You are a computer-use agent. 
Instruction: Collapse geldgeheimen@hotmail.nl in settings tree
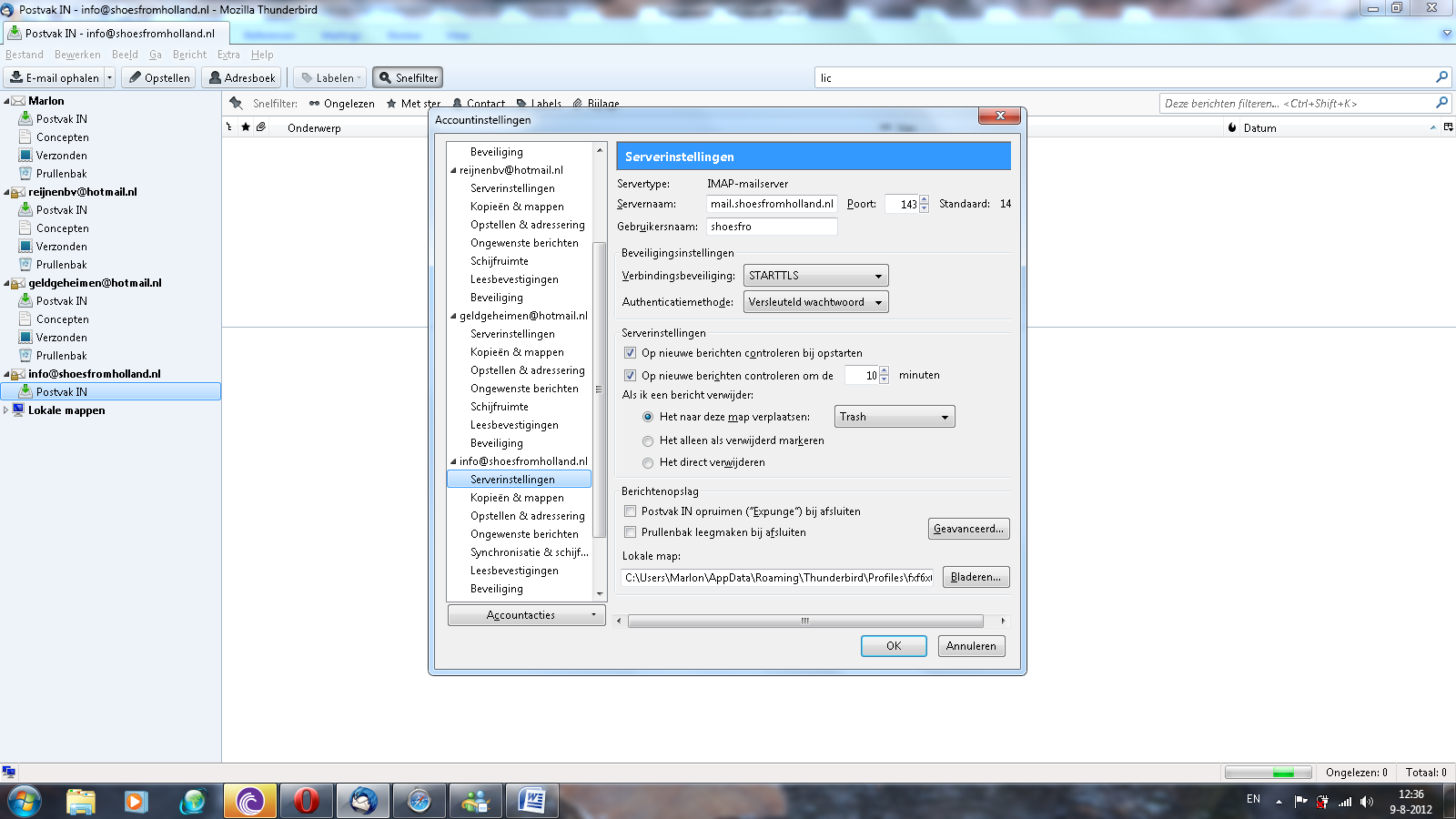coord(453,316)
